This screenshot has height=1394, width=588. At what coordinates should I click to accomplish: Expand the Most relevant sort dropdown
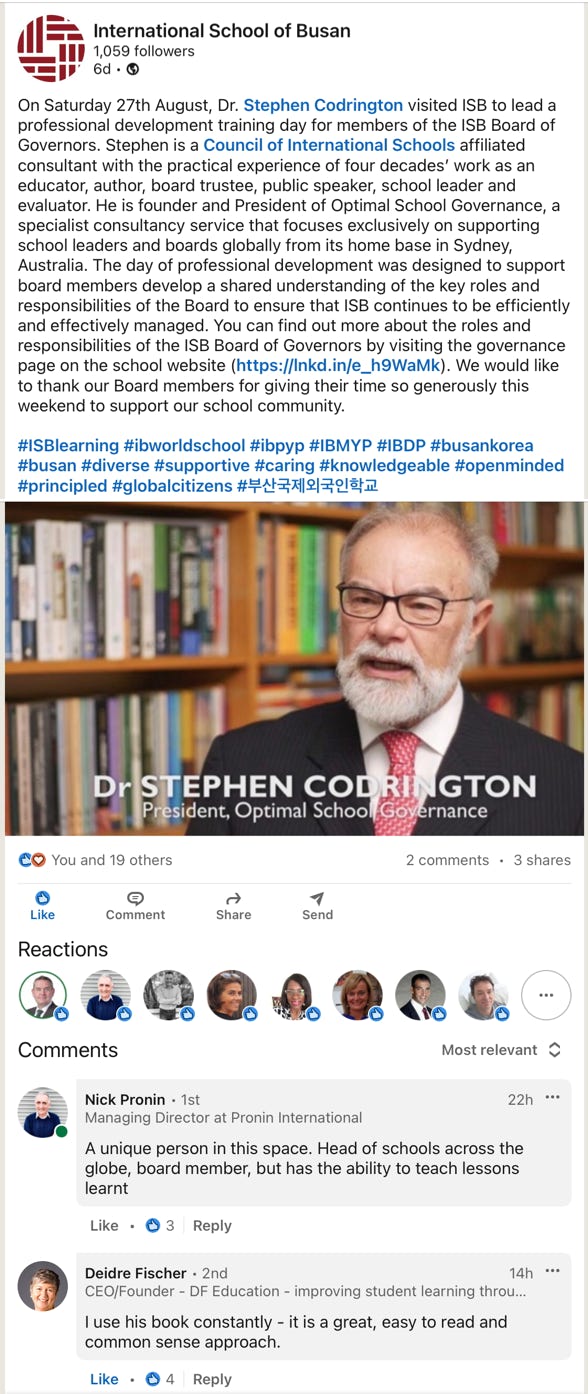coord(501,1050)
